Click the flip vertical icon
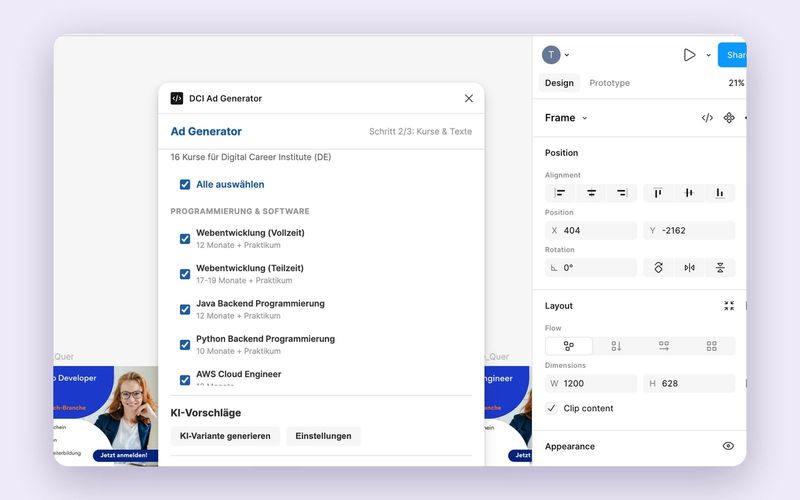The width and height of the screenshot is (800, 500). tap(720, 268)
